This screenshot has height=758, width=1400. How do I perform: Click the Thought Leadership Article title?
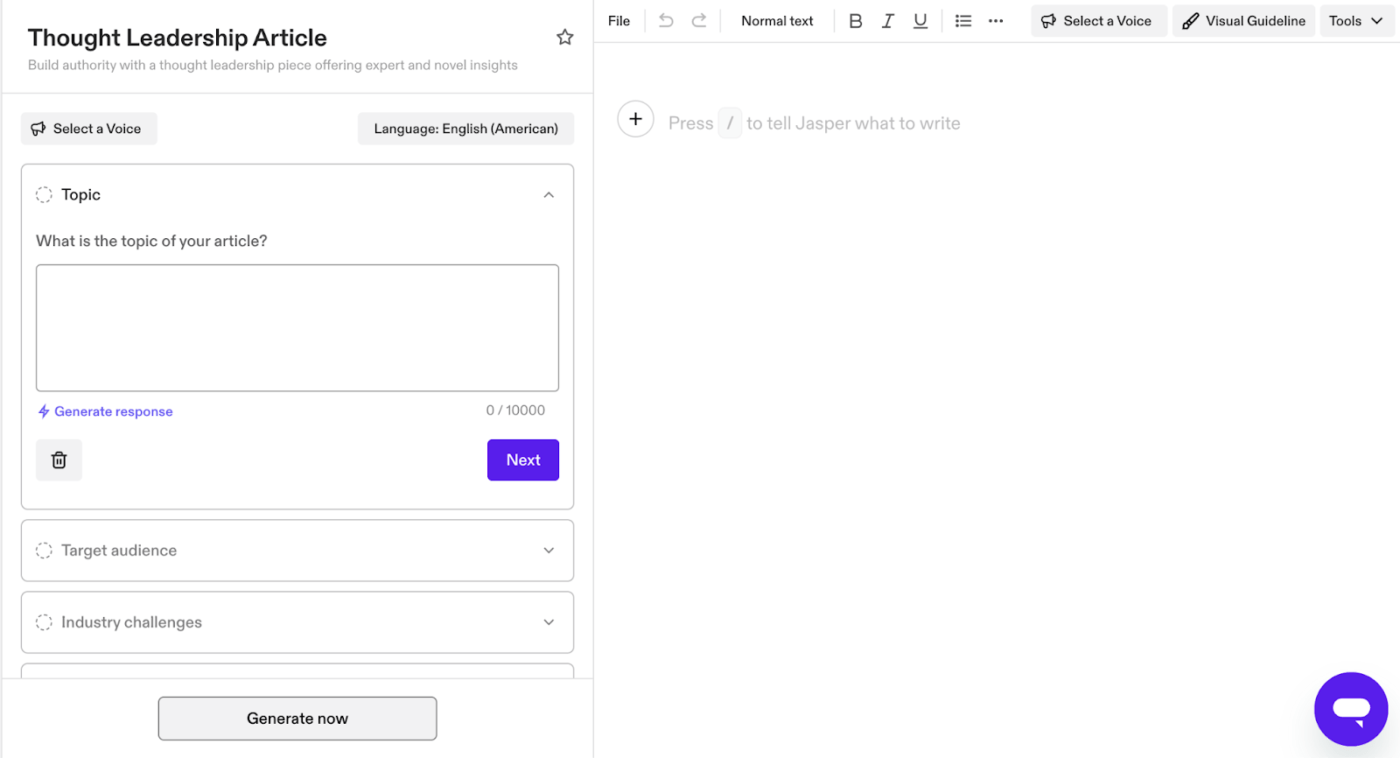pos(177,37)
